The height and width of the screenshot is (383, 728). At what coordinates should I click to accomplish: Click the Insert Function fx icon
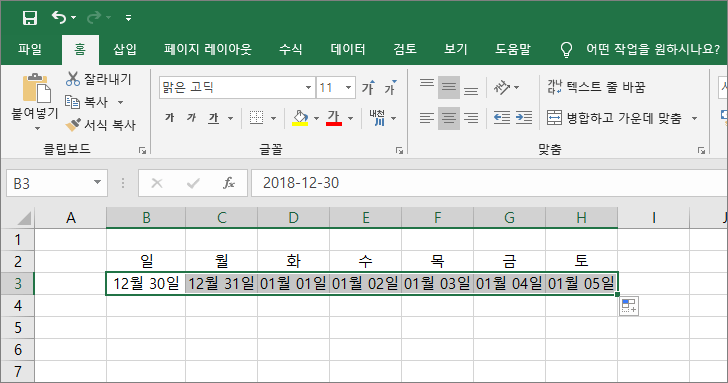(229, 183)
